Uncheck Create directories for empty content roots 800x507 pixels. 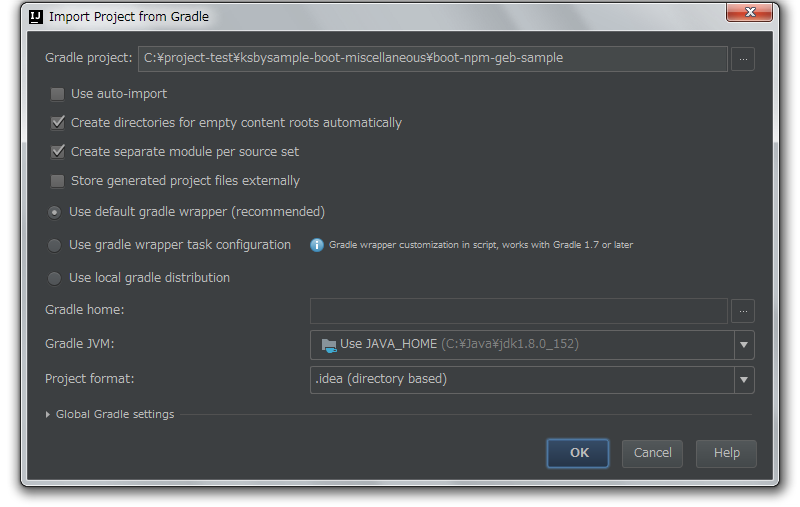[x=58, y=123]
